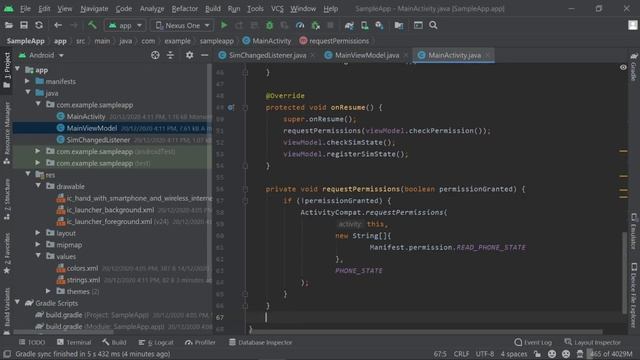Open the Event Log tool window
This screenshot has width=640, height=360.
pos(533,342)
